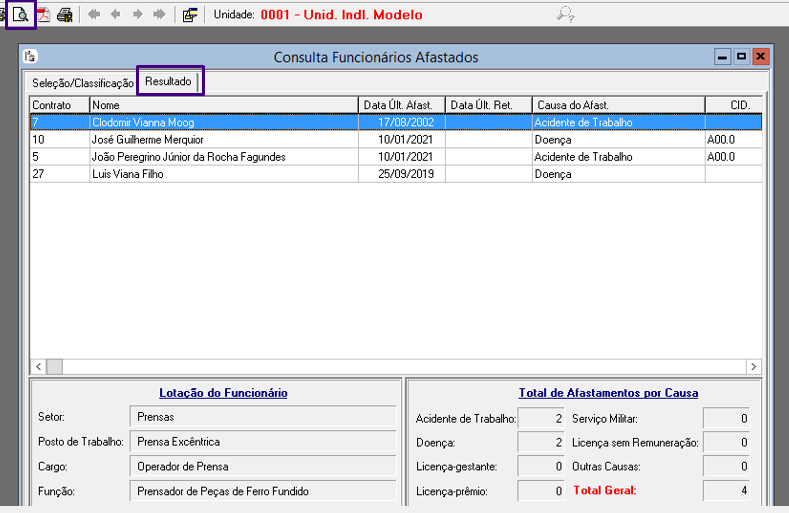Open the Resultado tab
The width and height of the screenshot is (789, 513).
[169, 81]
